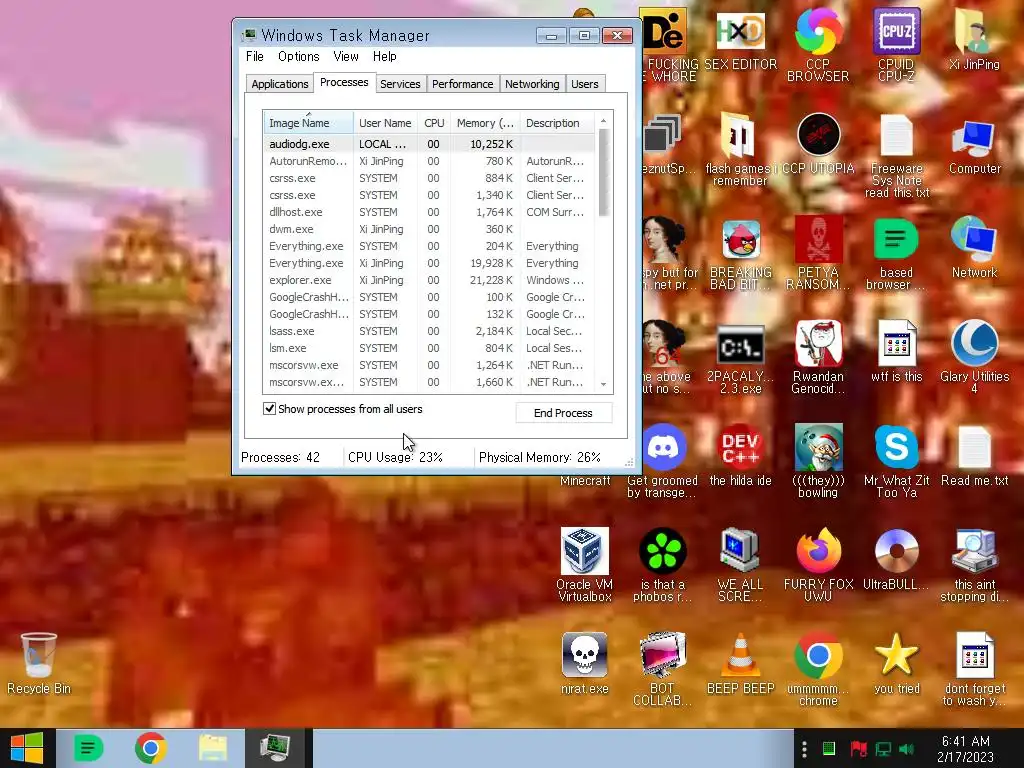This screenshot has width=1024, height=768.
Task: Select the audiodg.exe process row
Action: tap(428, 144)
